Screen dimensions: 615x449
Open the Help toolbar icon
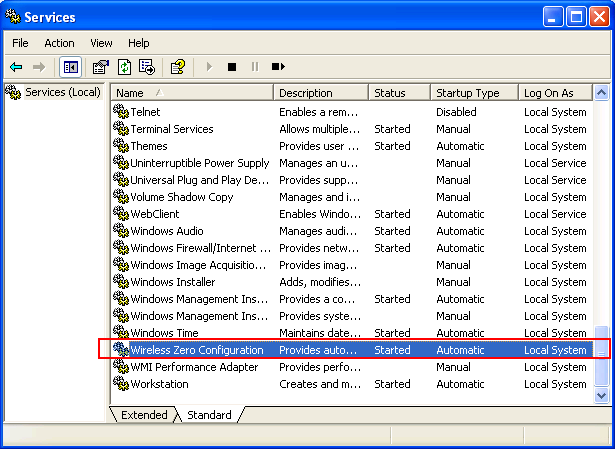[x=178, y=67]
